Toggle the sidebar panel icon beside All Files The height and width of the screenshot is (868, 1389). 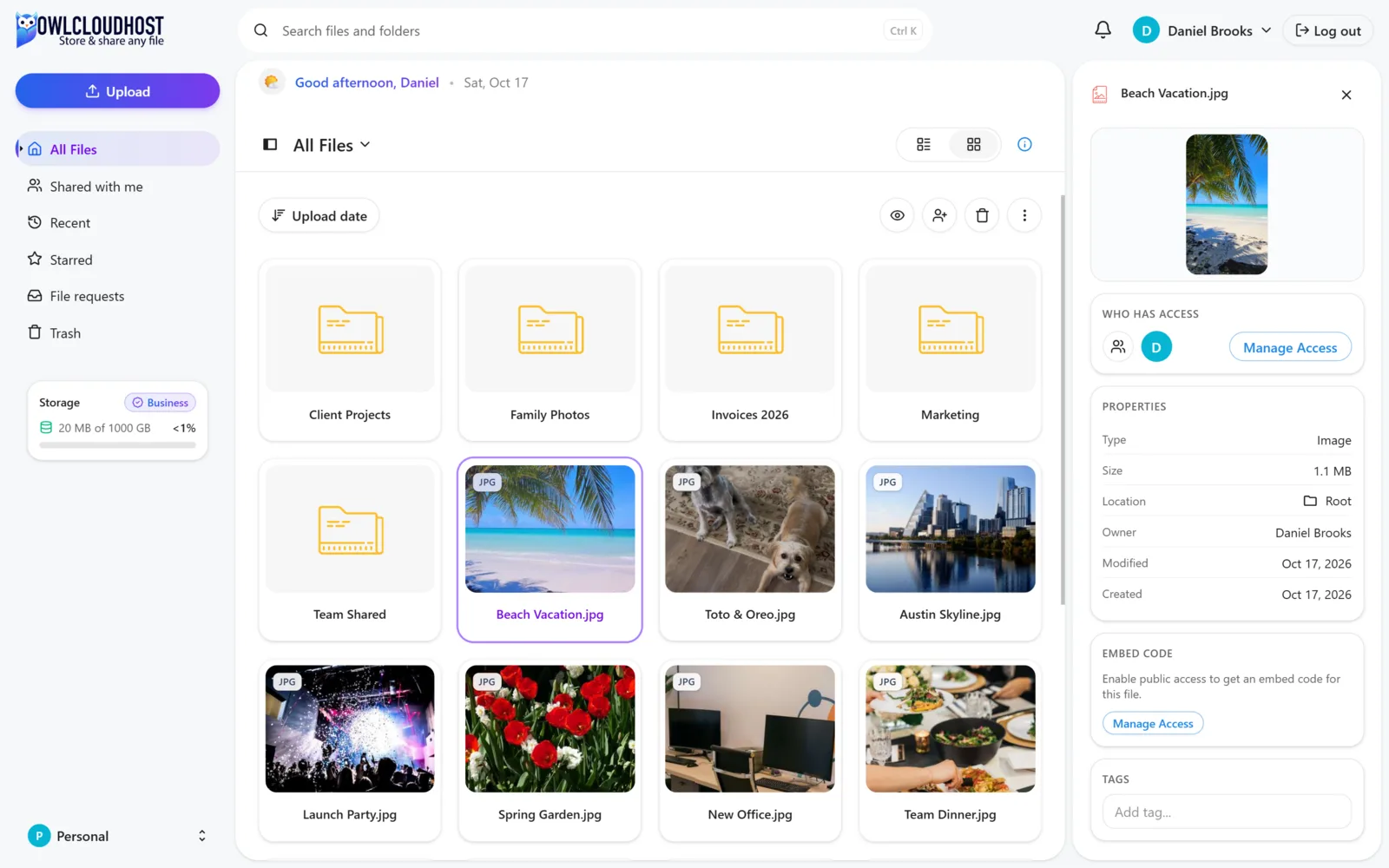click(x=270, y=145)
